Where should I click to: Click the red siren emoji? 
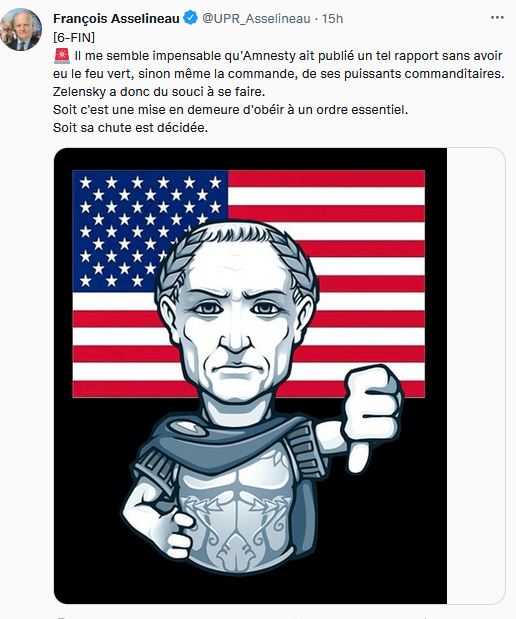click(x=62, y=56)
